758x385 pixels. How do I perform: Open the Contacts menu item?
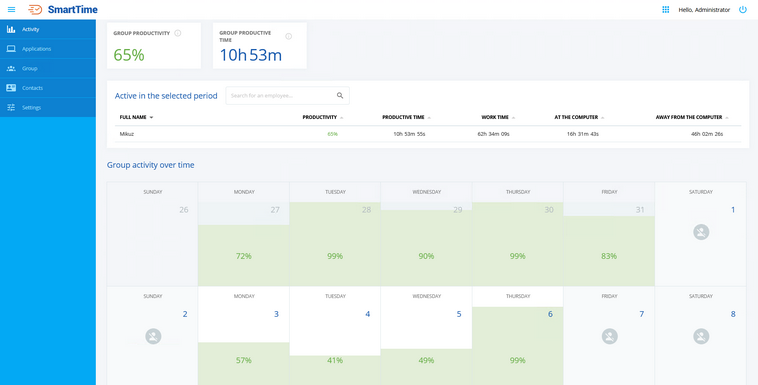[x=48, y=88]
